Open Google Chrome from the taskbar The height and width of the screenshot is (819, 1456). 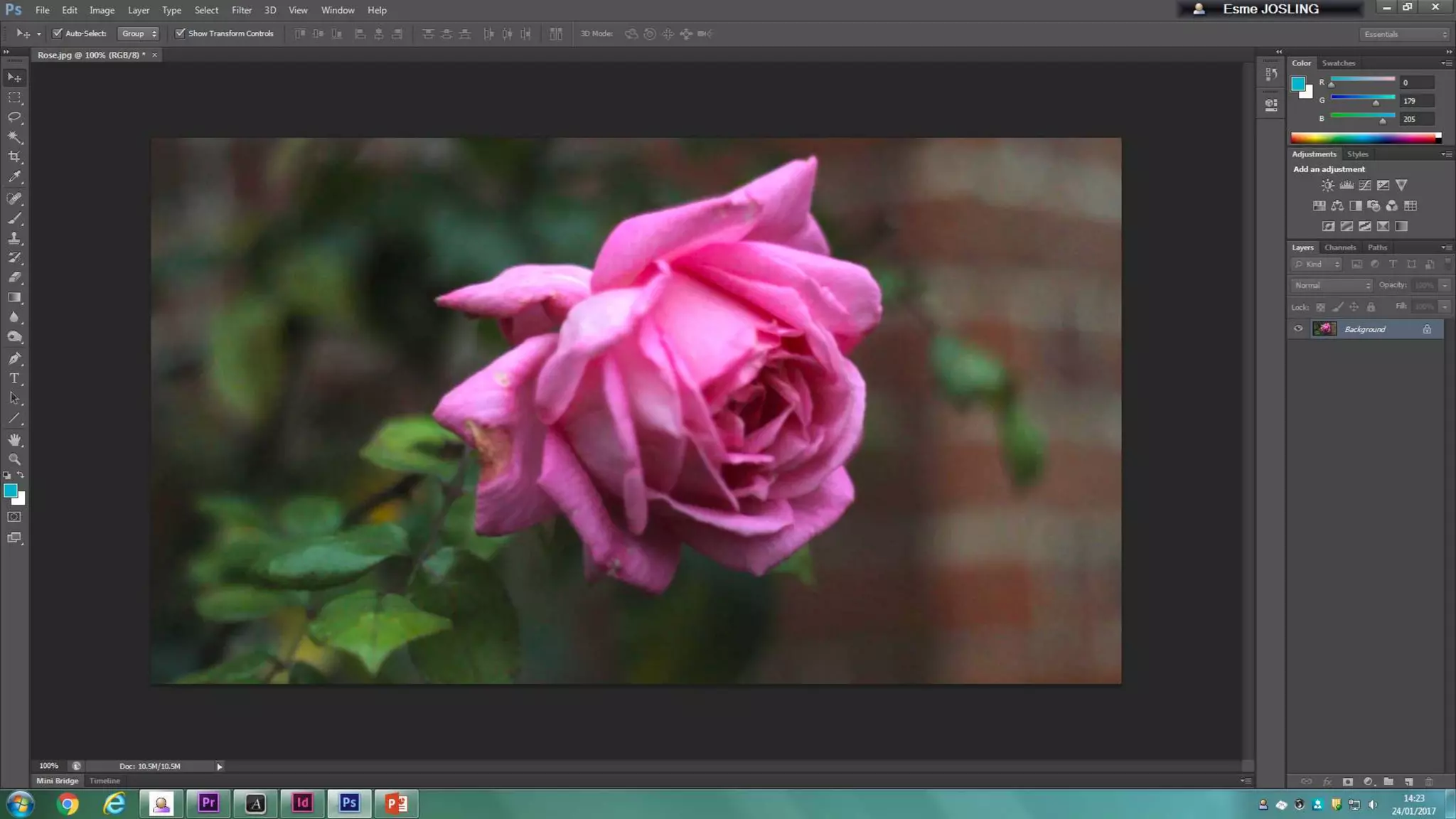pos(68,804)
